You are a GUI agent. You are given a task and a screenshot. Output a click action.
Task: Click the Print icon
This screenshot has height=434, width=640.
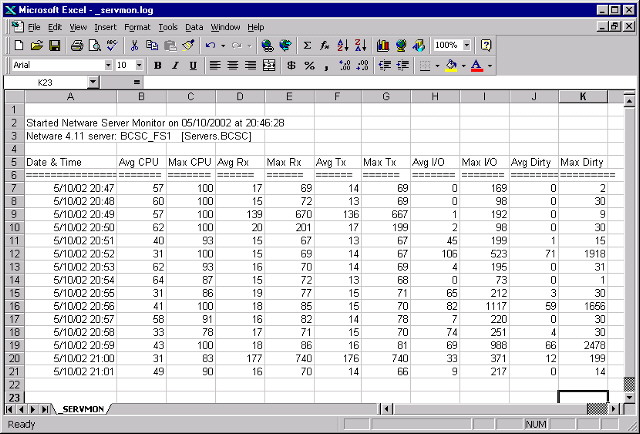click(76, 46)
